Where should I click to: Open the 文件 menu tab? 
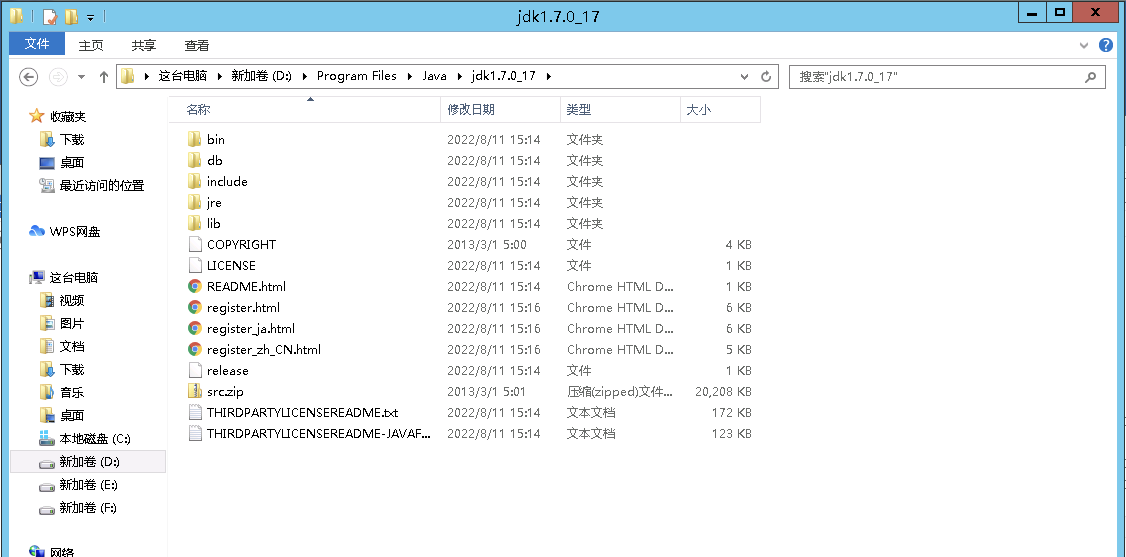tap(37, 45)
